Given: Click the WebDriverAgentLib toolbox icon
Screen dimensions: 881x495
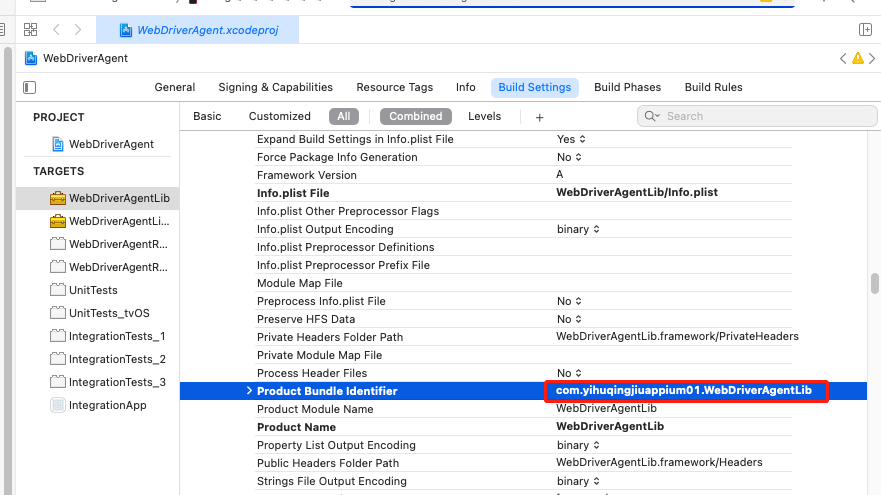Looking at the screenshot, I should pyautogui.click(x=57, y=198).
